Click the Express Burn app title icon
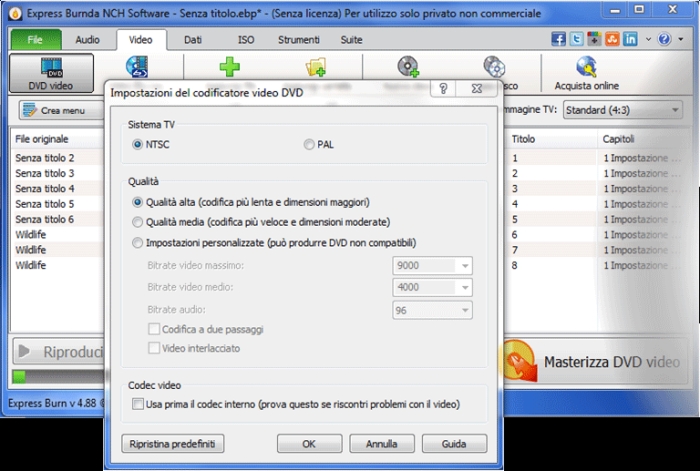The image size is (700, 471). (x=15, y=13)
